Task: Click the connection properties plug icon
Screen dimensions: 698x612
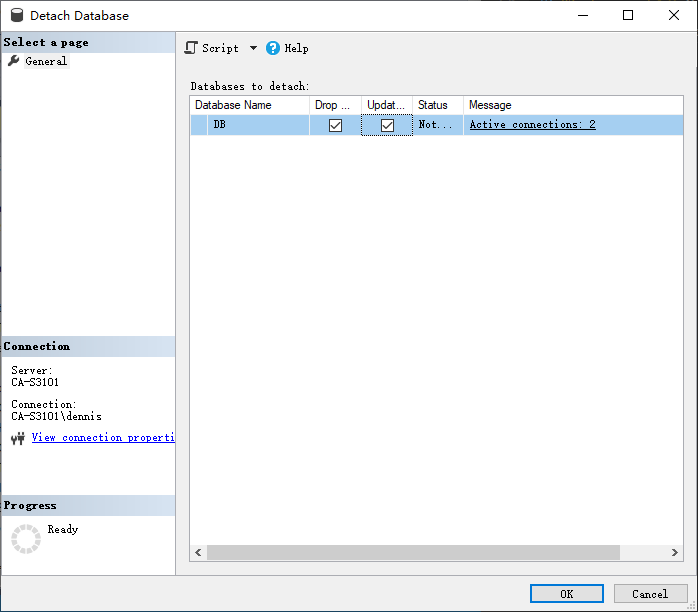Action: (x=18, y=438)
